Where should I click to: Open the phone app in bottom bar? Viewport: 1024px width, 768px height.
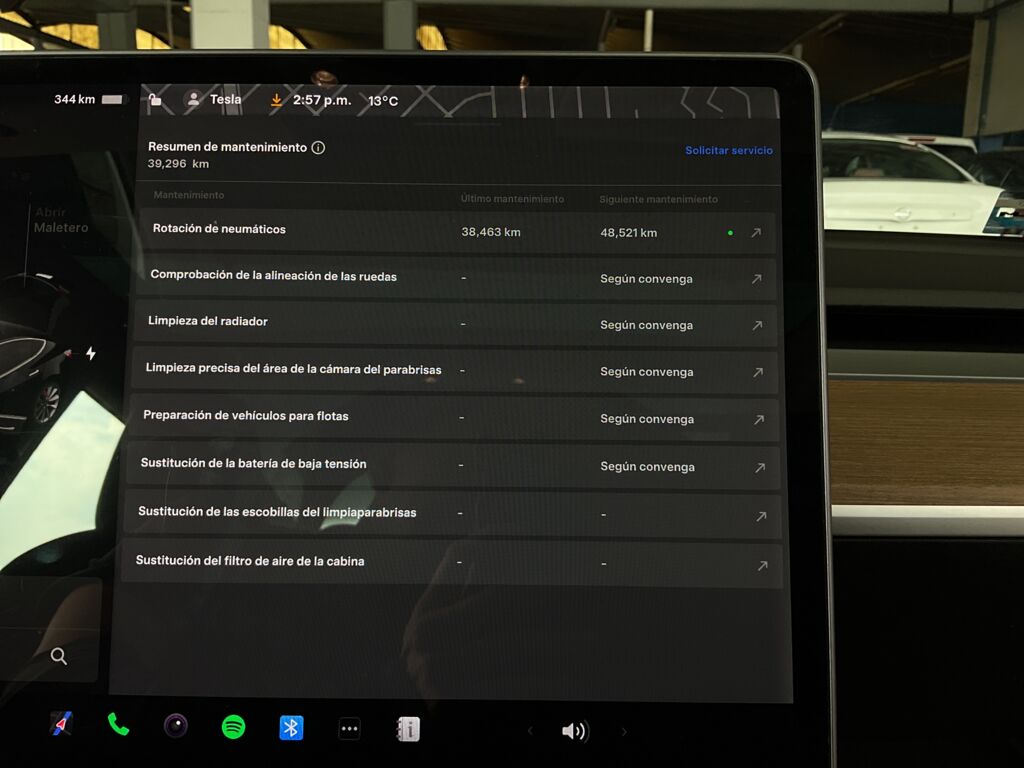click(118, 725)
